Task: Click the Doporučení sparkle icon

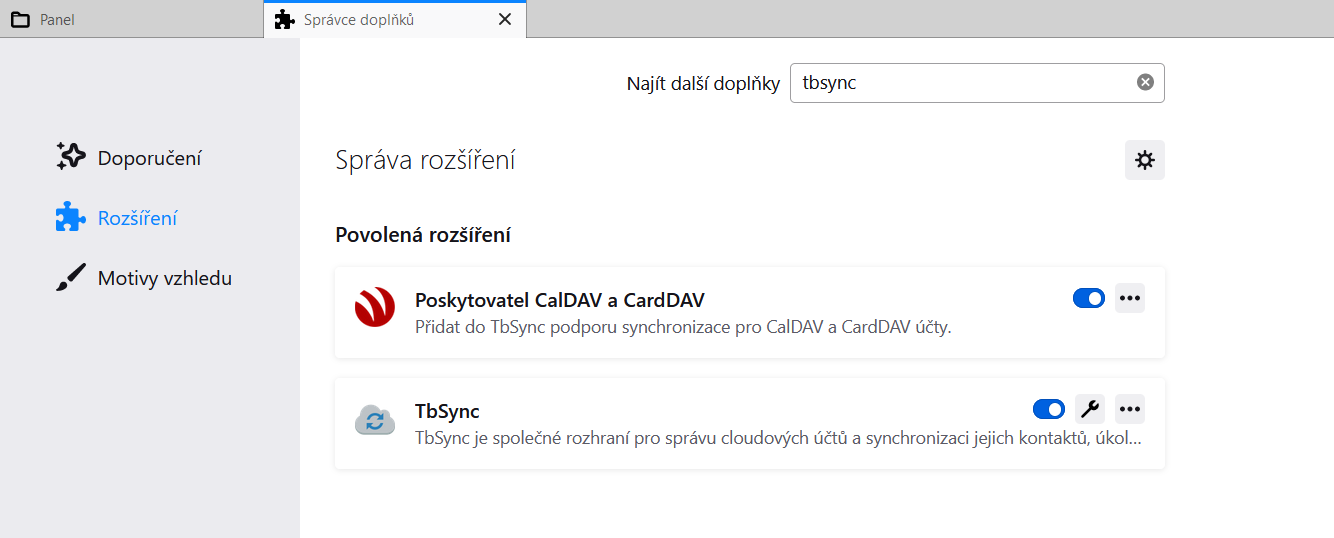Action: tap(70, 157)
